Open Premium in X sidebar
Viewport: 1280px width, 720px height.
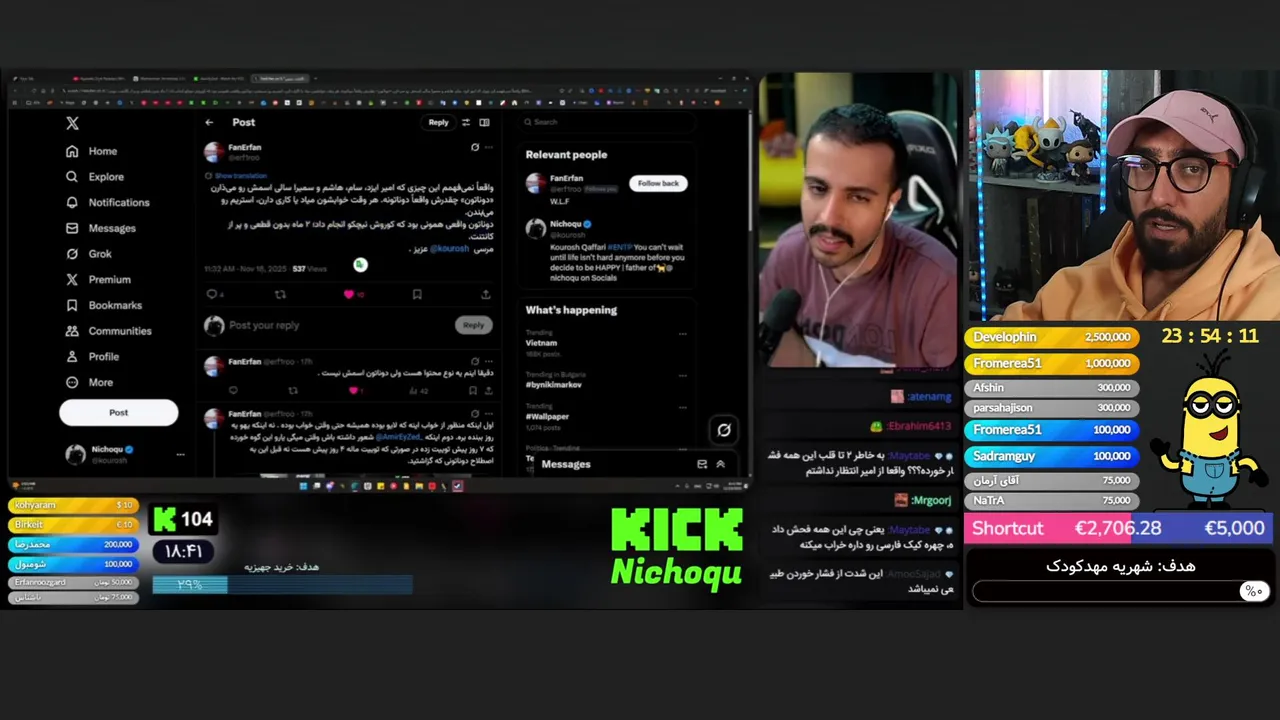[97, 280]
